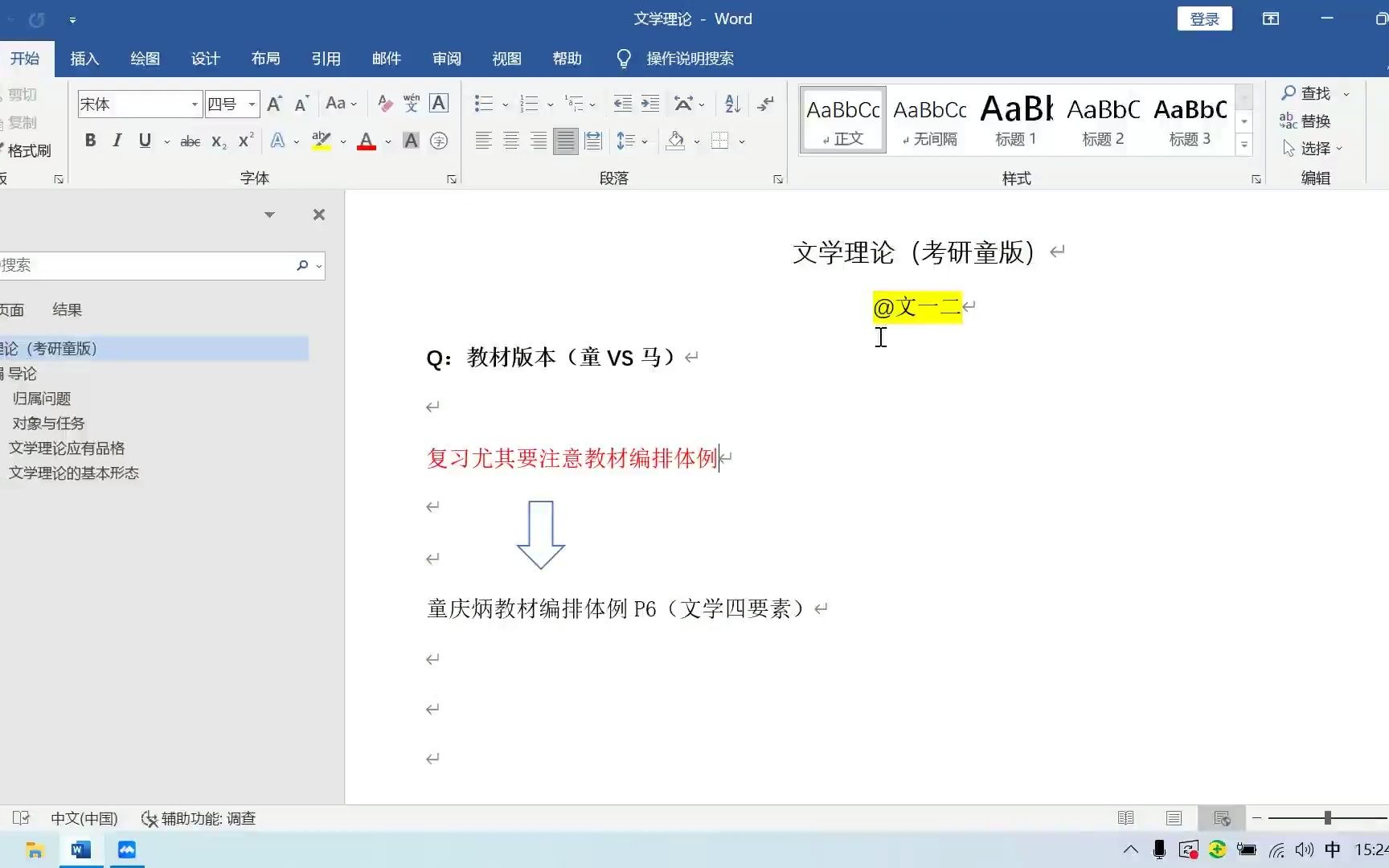Image resolution: width=1389 pixels, height=868 pixels.
Task: Toggle italic formatting
Action: 117,141
